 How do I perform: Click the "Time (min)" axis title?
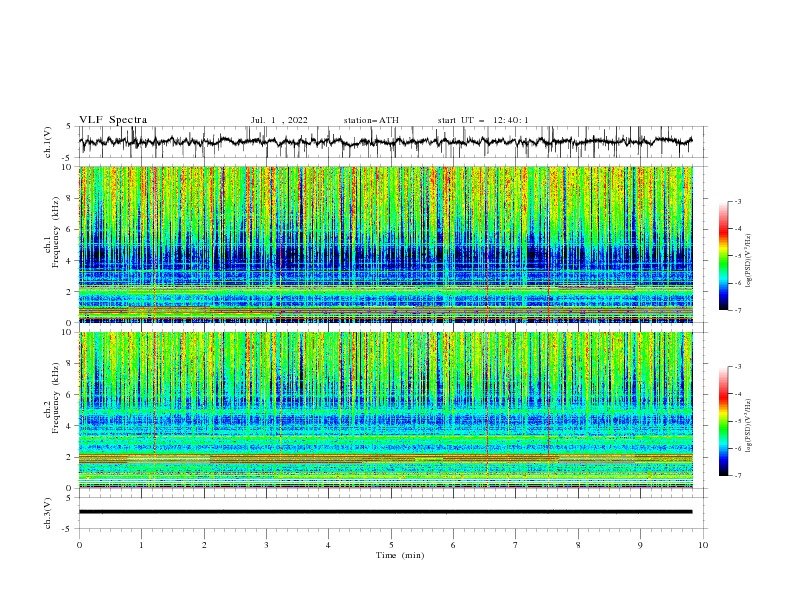(400, 555)
